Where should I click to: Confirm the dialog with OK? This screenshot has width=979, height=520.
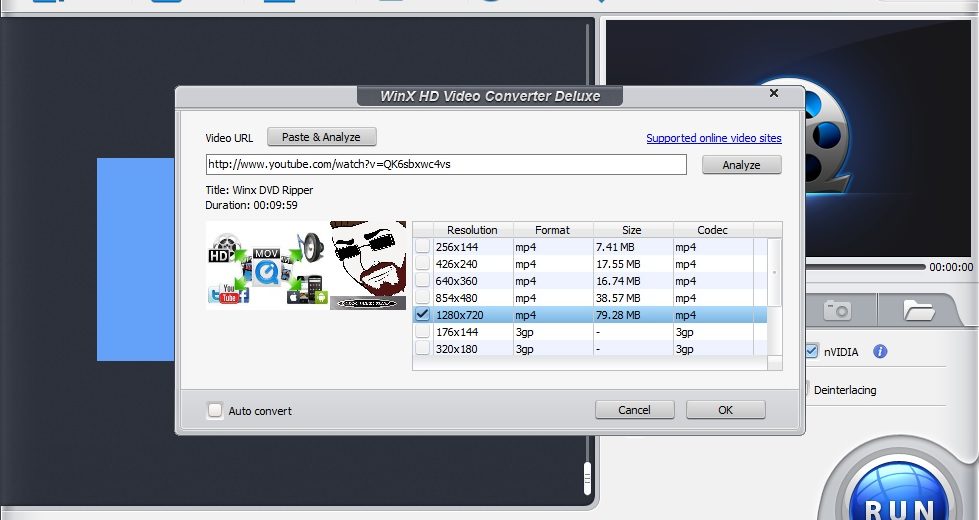tap(726, 410)
